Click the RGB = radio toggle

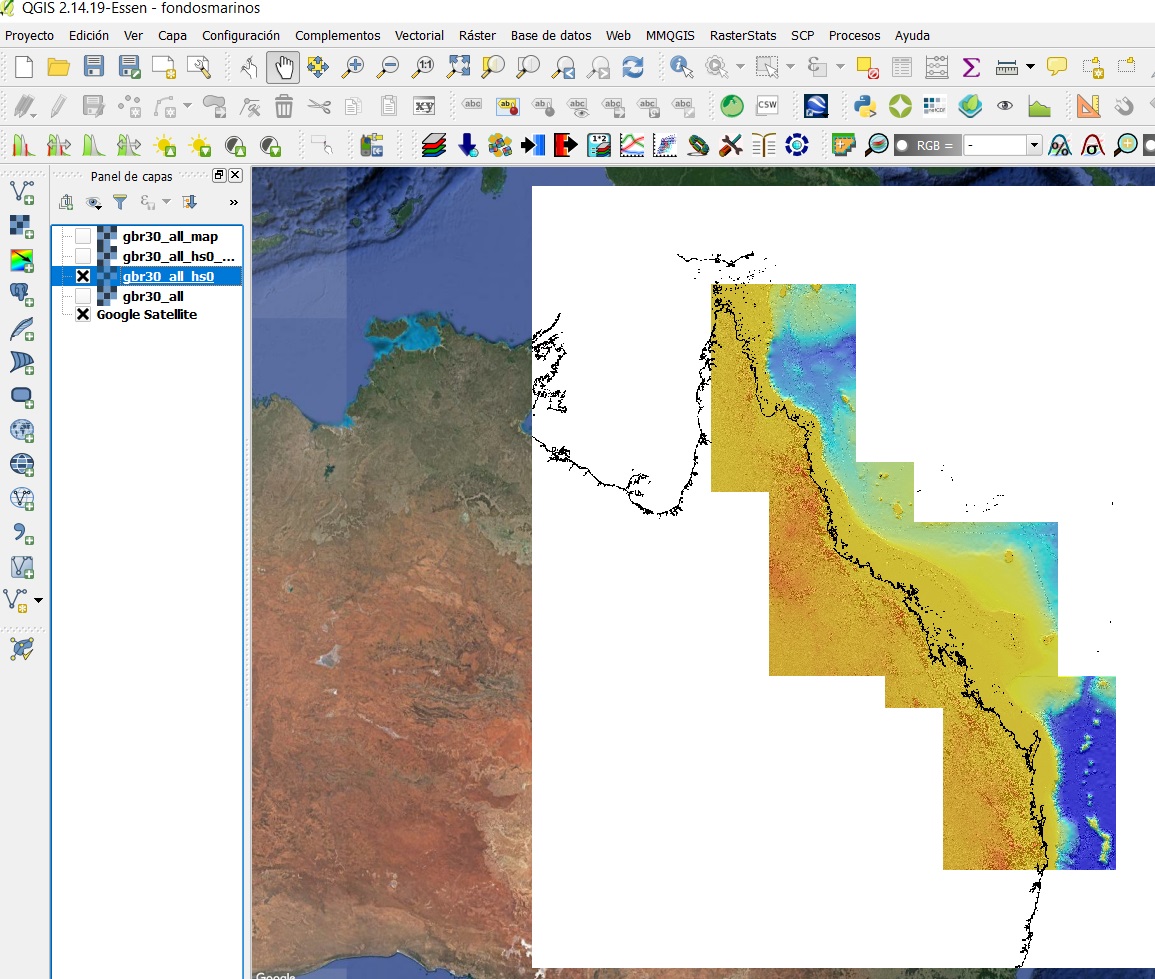click(903, 146)
